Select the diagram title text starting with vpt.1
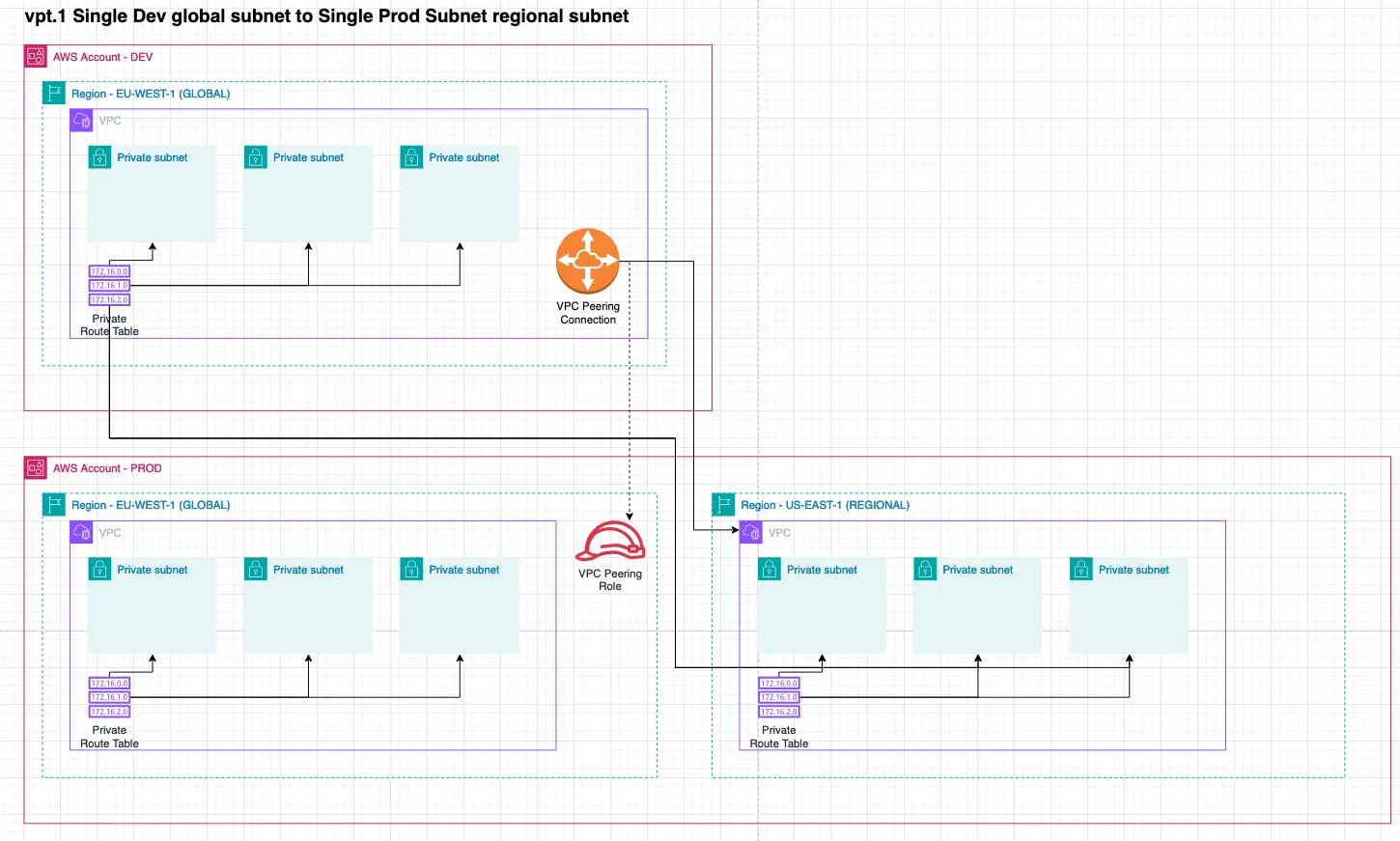 tap(326, 16)
